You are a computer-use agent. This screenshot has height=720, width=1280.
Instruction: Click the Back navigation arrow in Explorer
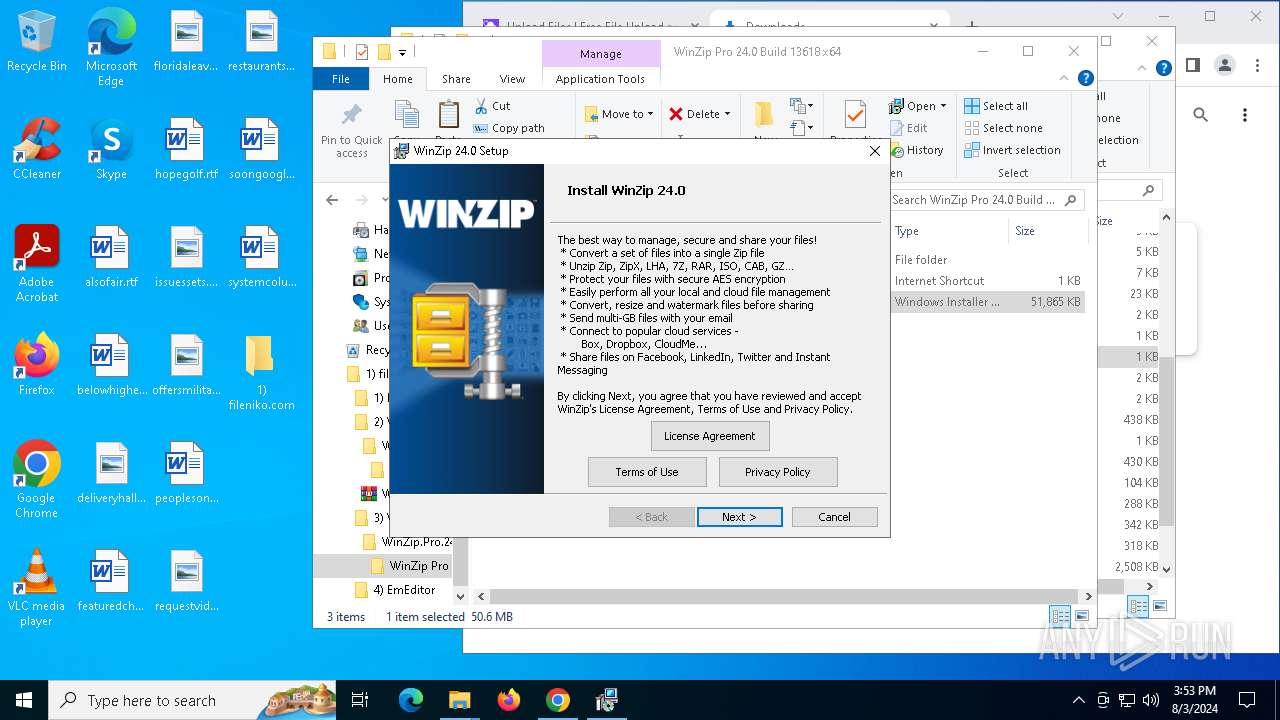tap(333, 200)
